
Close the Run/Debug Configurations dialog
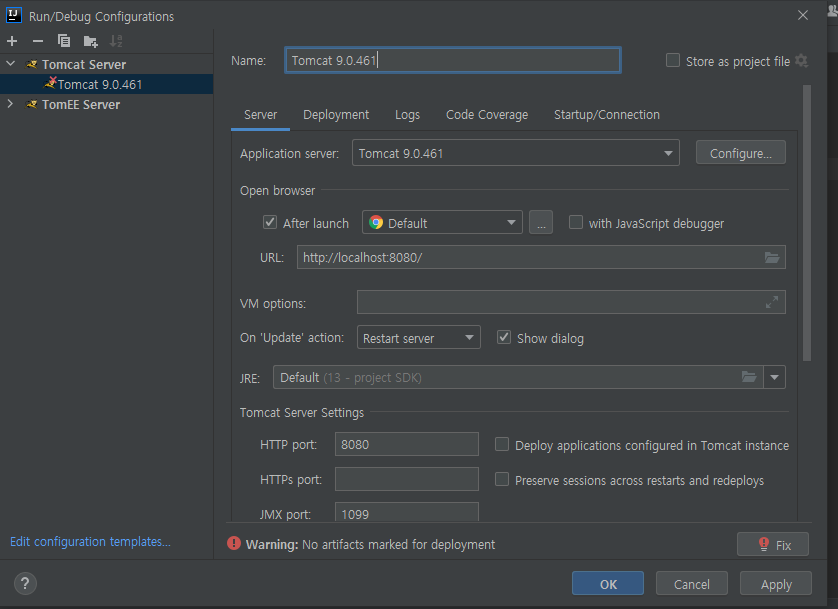[x=802, y=15]
